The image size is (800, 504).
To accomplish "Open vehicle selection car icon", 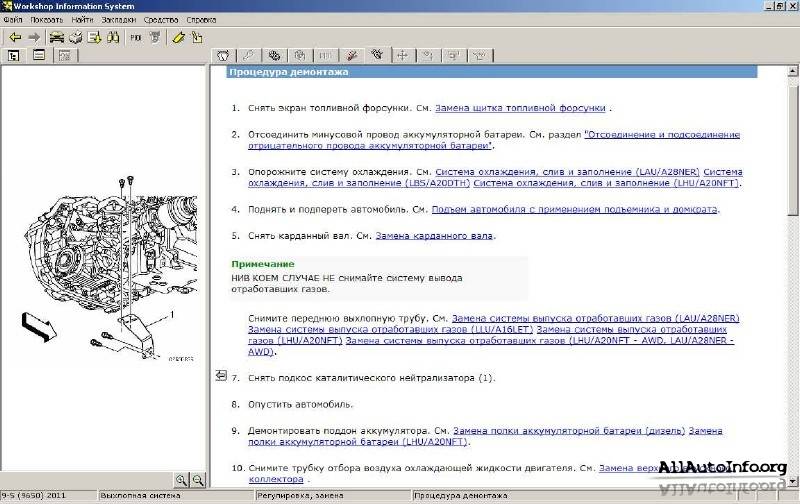I will click(56, 37).
